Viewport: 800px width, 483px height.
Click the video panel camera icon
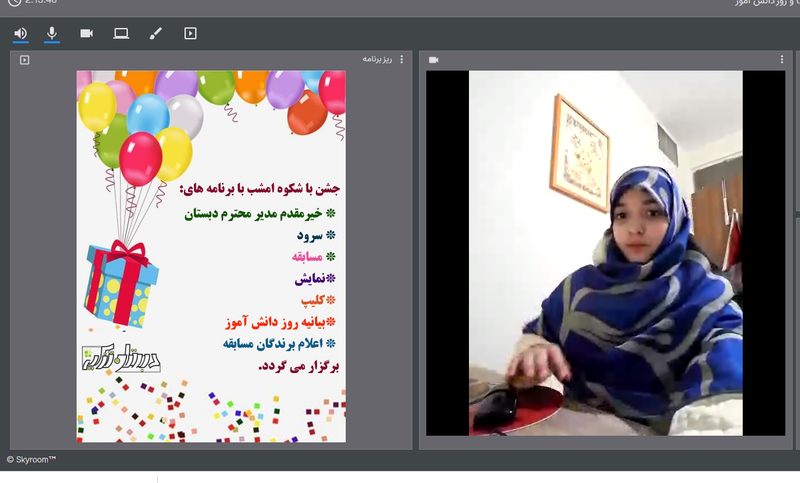[x=434, y=60]
